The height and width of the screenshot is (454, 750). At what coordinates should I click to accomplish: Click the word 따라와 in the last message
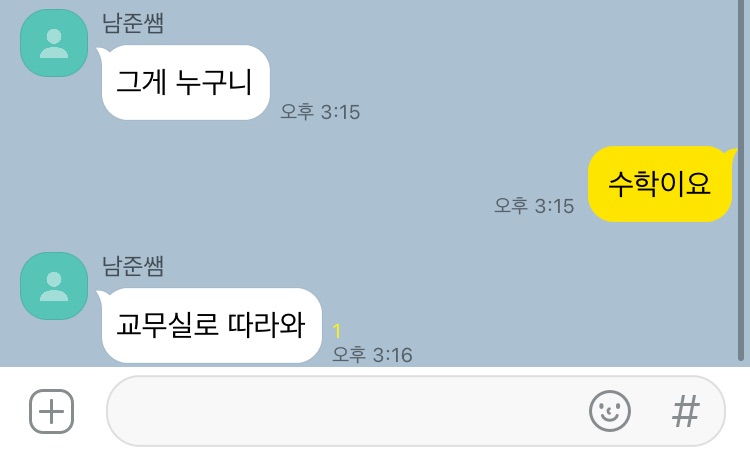(x=266, y=325)
